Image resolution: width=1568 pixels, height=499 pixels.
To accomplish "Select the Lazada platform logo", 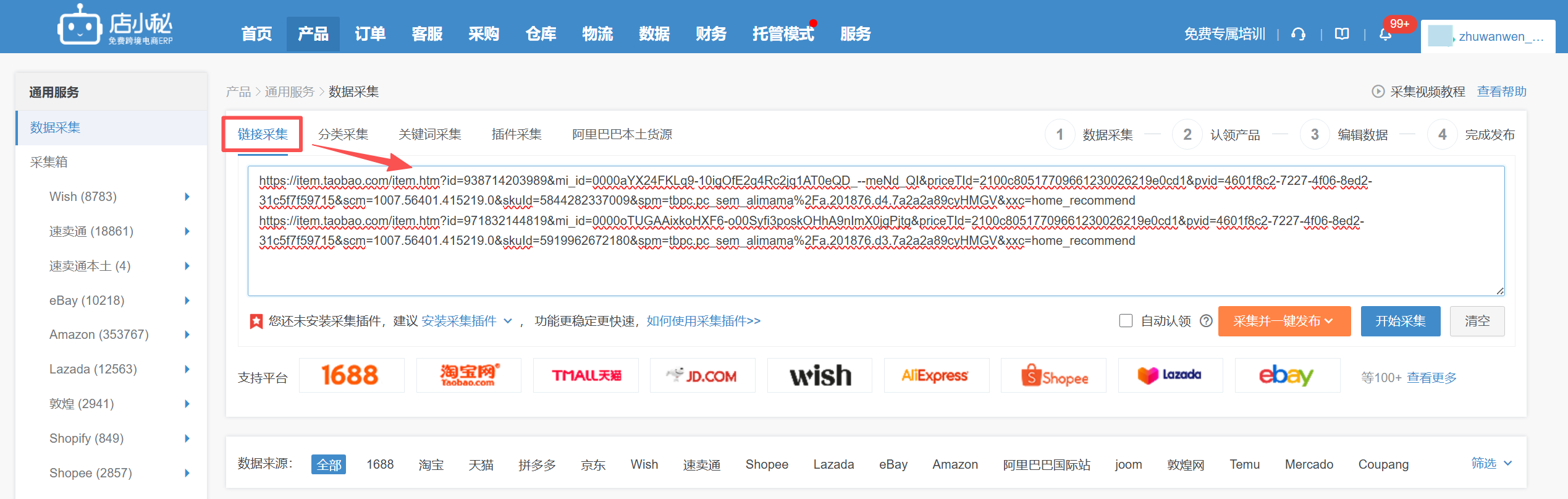I will (x=1171, y=375).
